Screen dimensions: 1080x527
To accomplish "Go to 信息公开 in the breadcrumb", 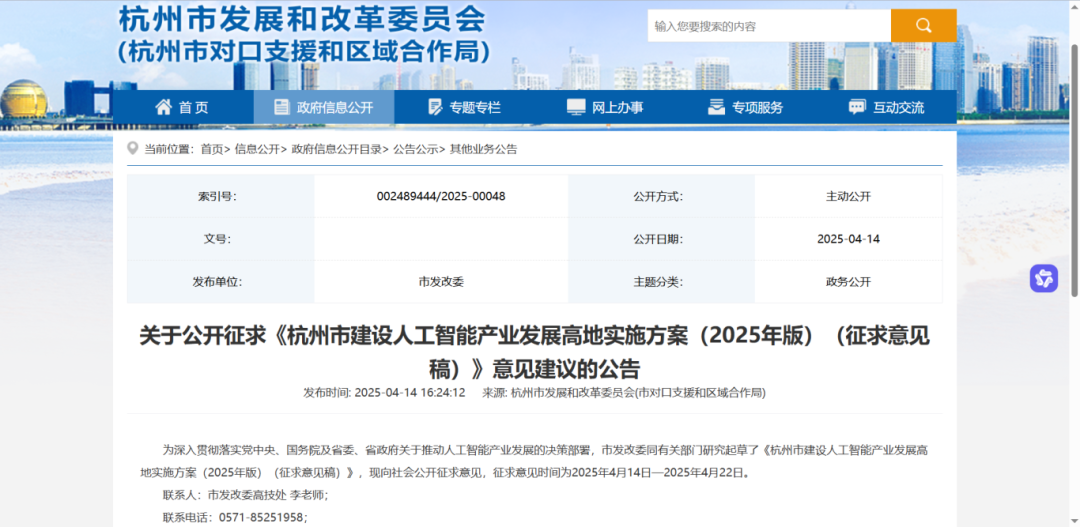I will point(258,149).
